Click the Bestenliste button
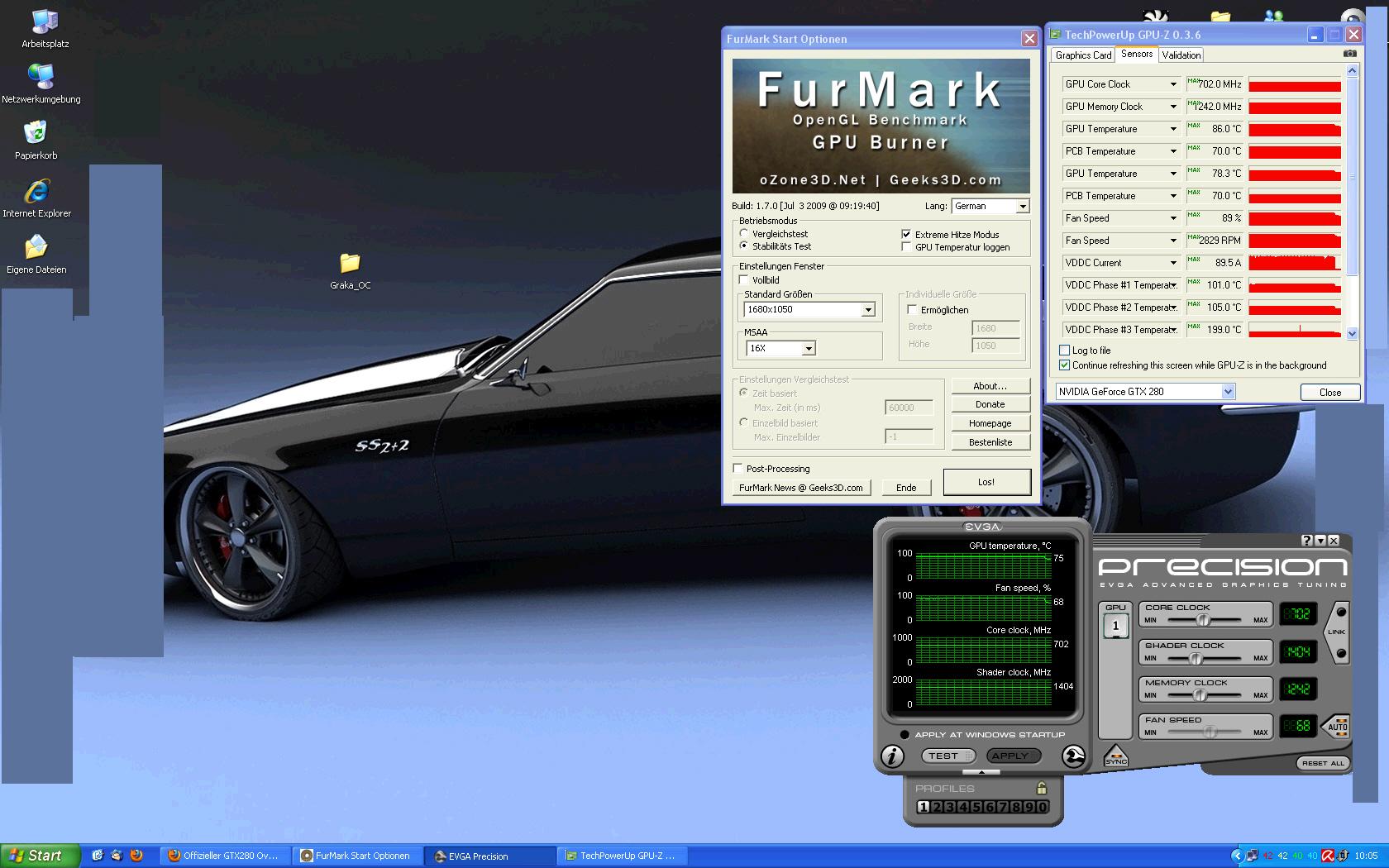Viewport: 1389px width, 868px height. coord(990,442)
